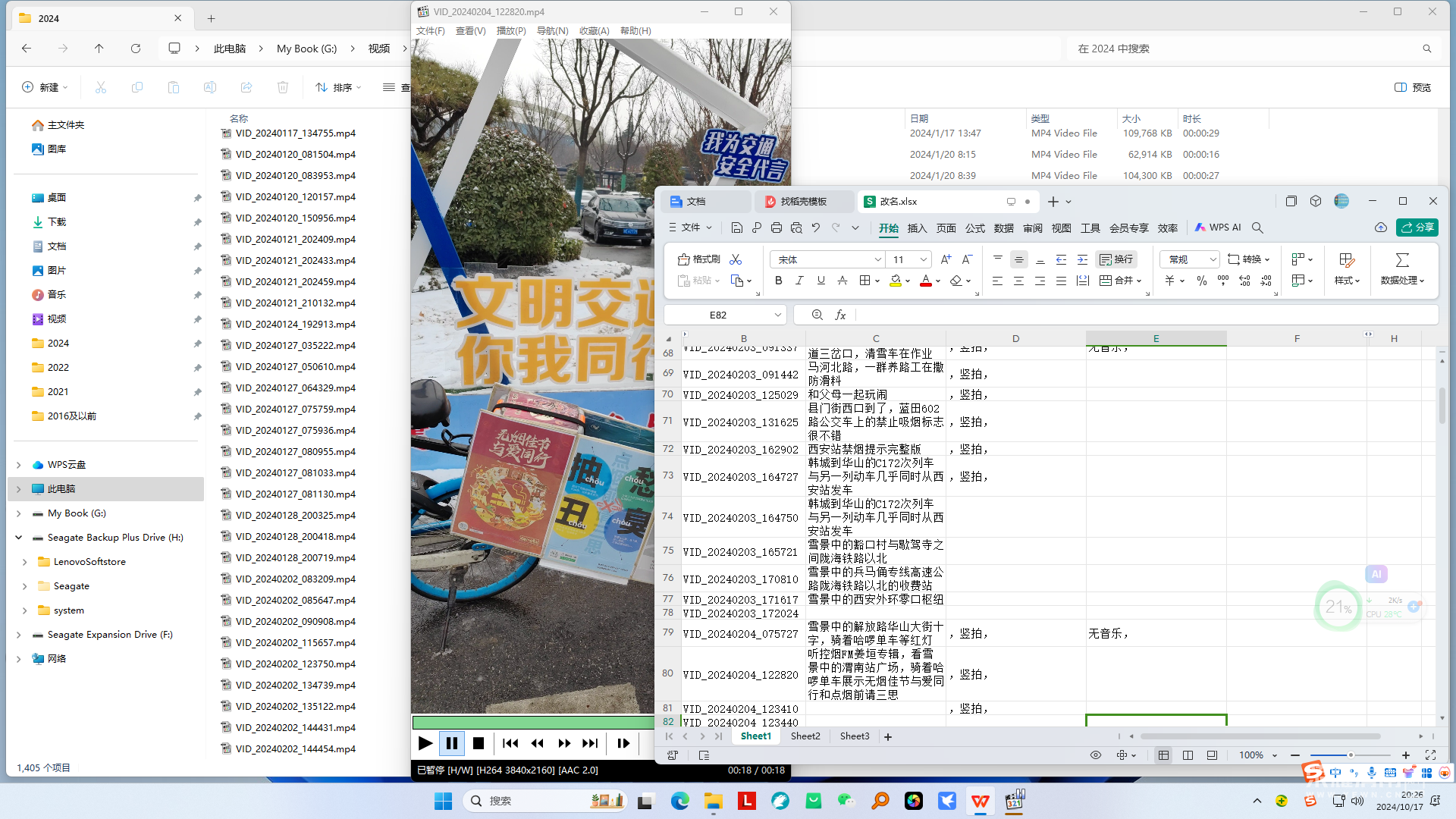Viewport: 1456px width, 819px height.
Task: Click the Cut scissors icon in WPS ribbon
Action: point(736,259)
